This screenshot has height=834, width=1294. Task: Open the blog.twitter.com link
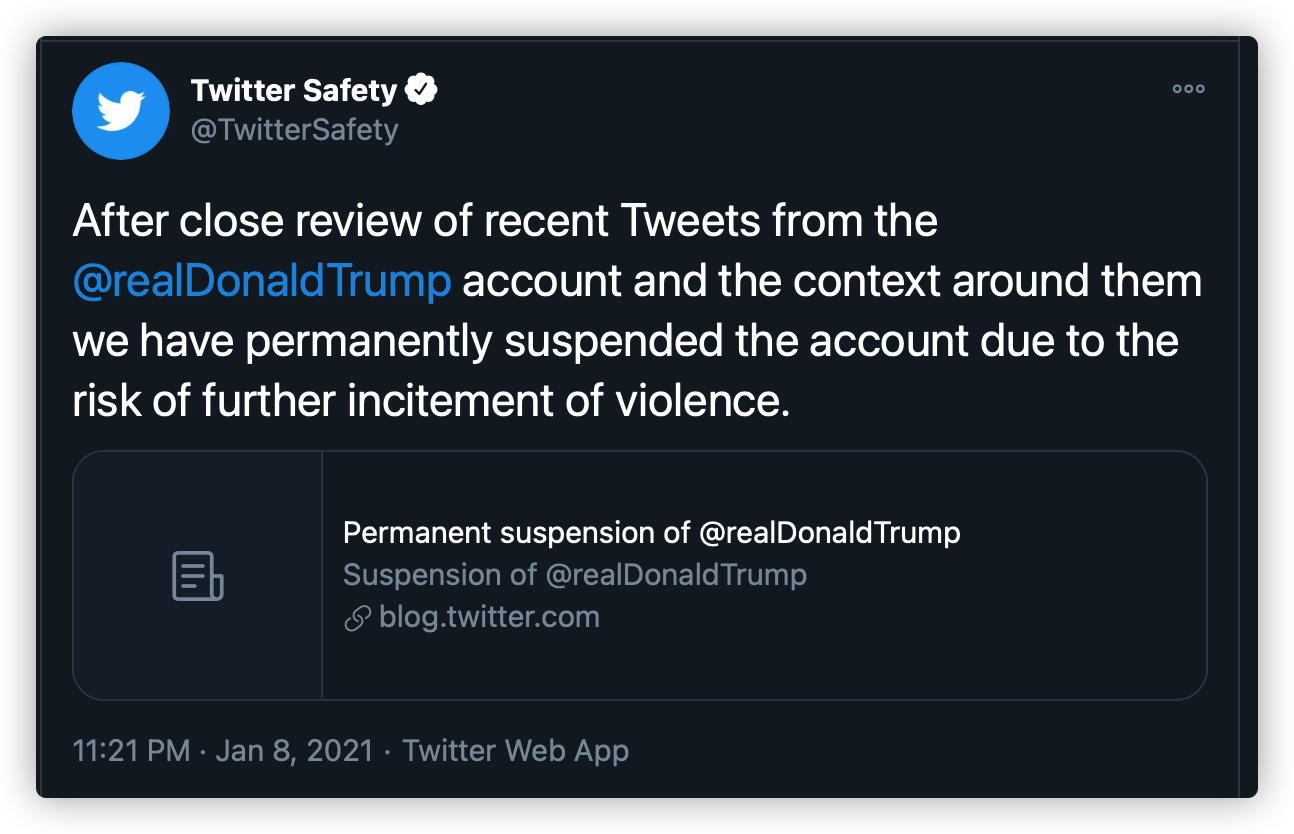tap(489, 617)
